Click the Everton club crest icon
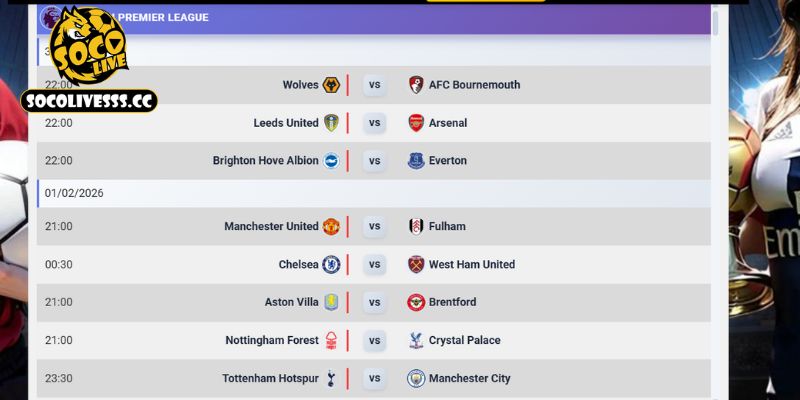This screenshot has height=400, width=800. 416,161
